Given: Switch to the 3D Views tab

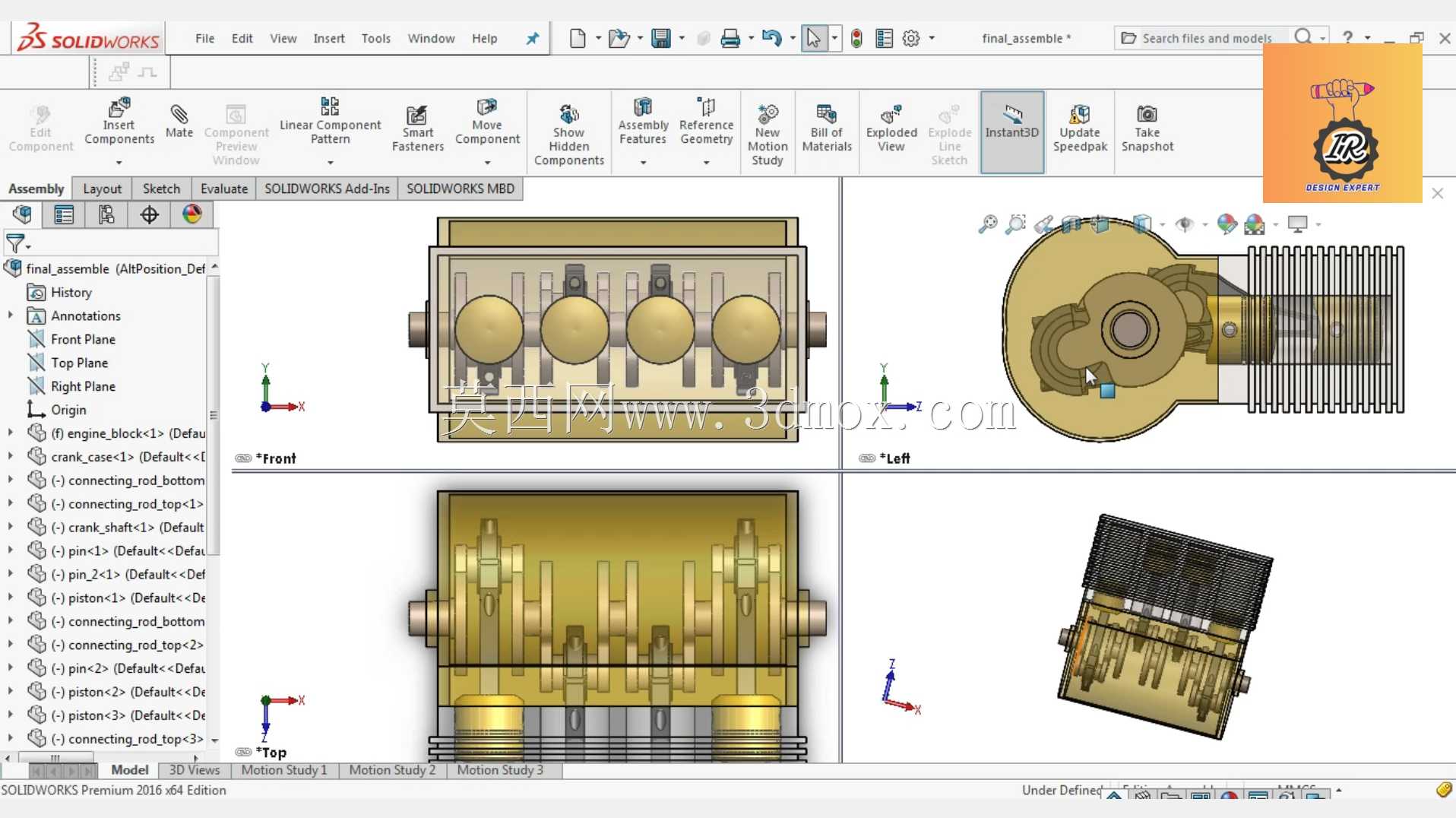Looking at the screenshot, I should pyautogui.click(x=194, y=770).
